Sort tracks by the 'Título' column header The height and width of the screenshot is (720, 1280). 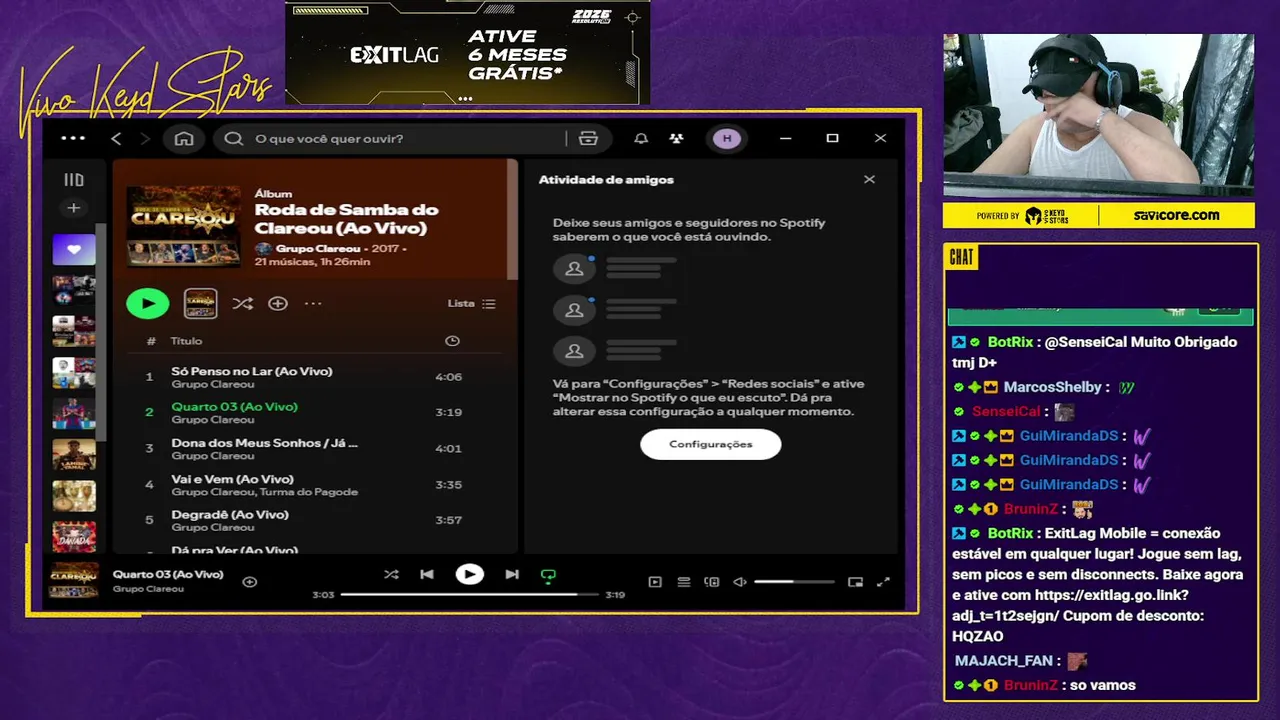coord(186,341)
